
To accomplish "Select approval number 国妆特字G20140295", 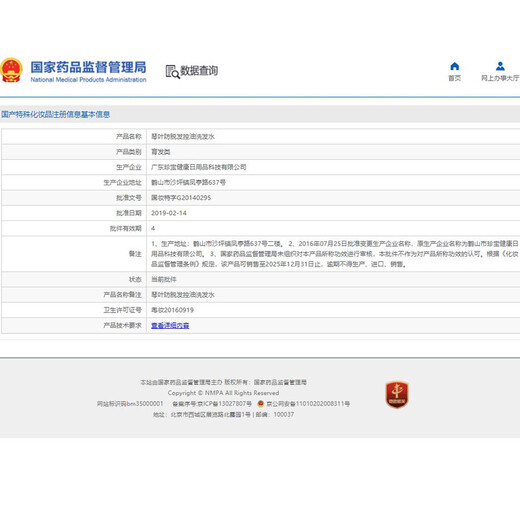I will [x=181, y=198].
